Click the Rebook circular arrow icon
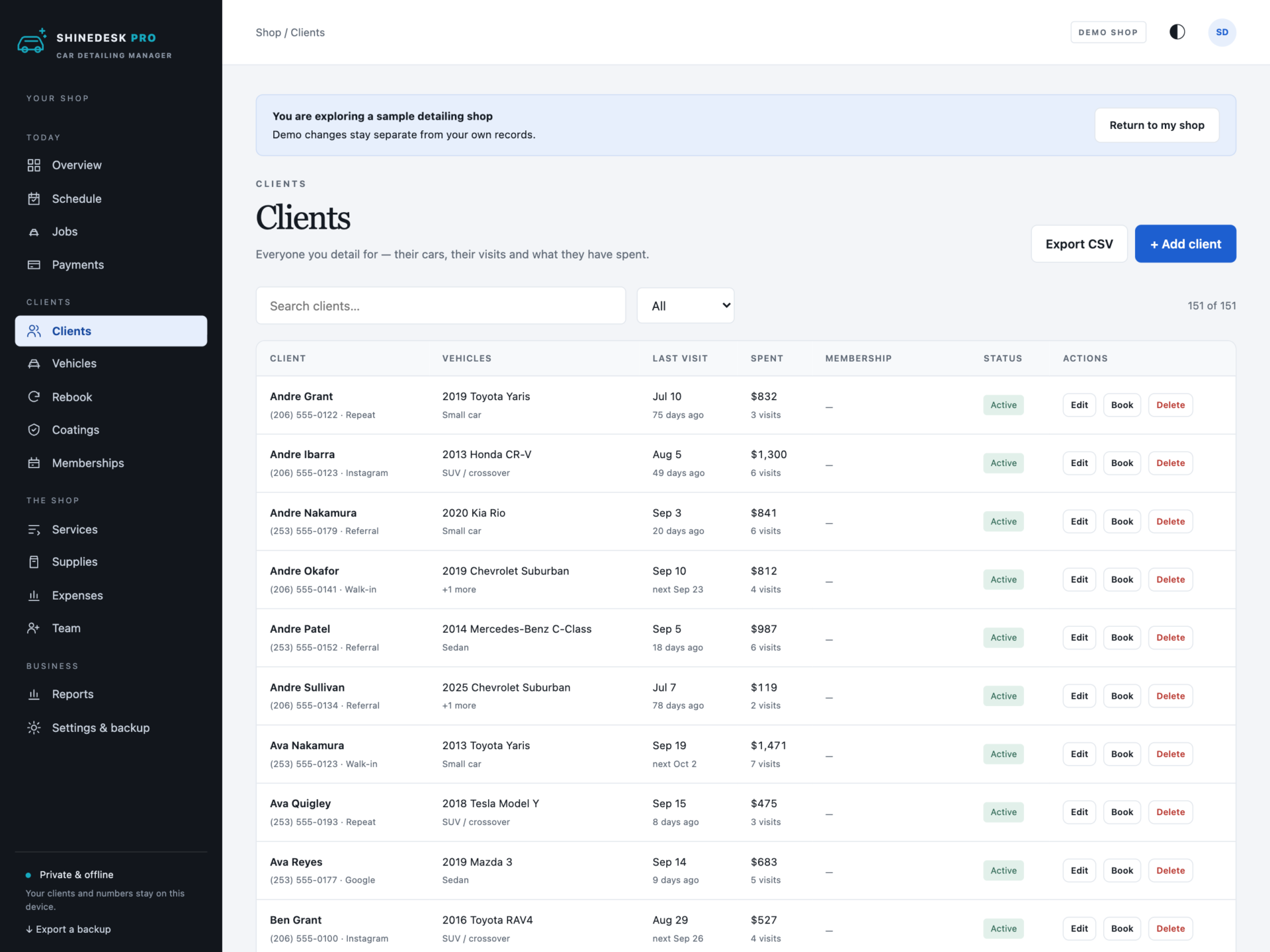 coord(34,397)
